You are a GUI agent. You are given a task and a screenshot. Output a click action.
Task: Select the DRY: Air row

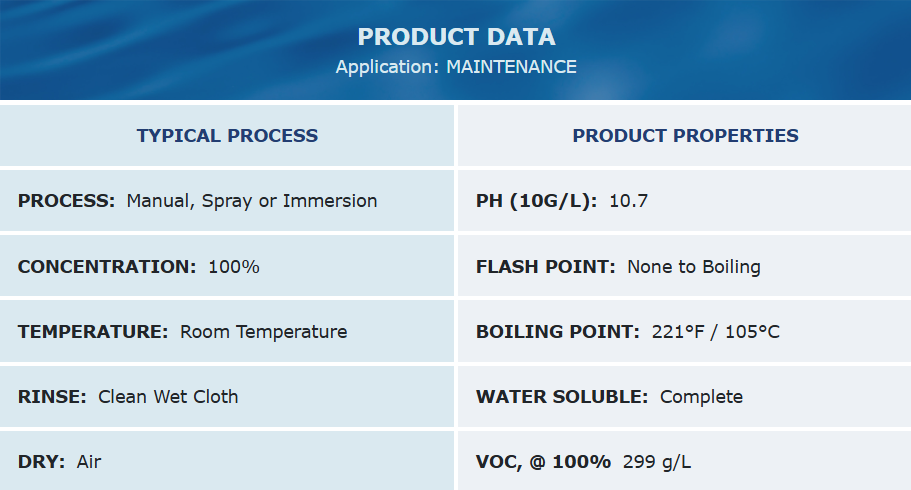(x=227, y=461)
